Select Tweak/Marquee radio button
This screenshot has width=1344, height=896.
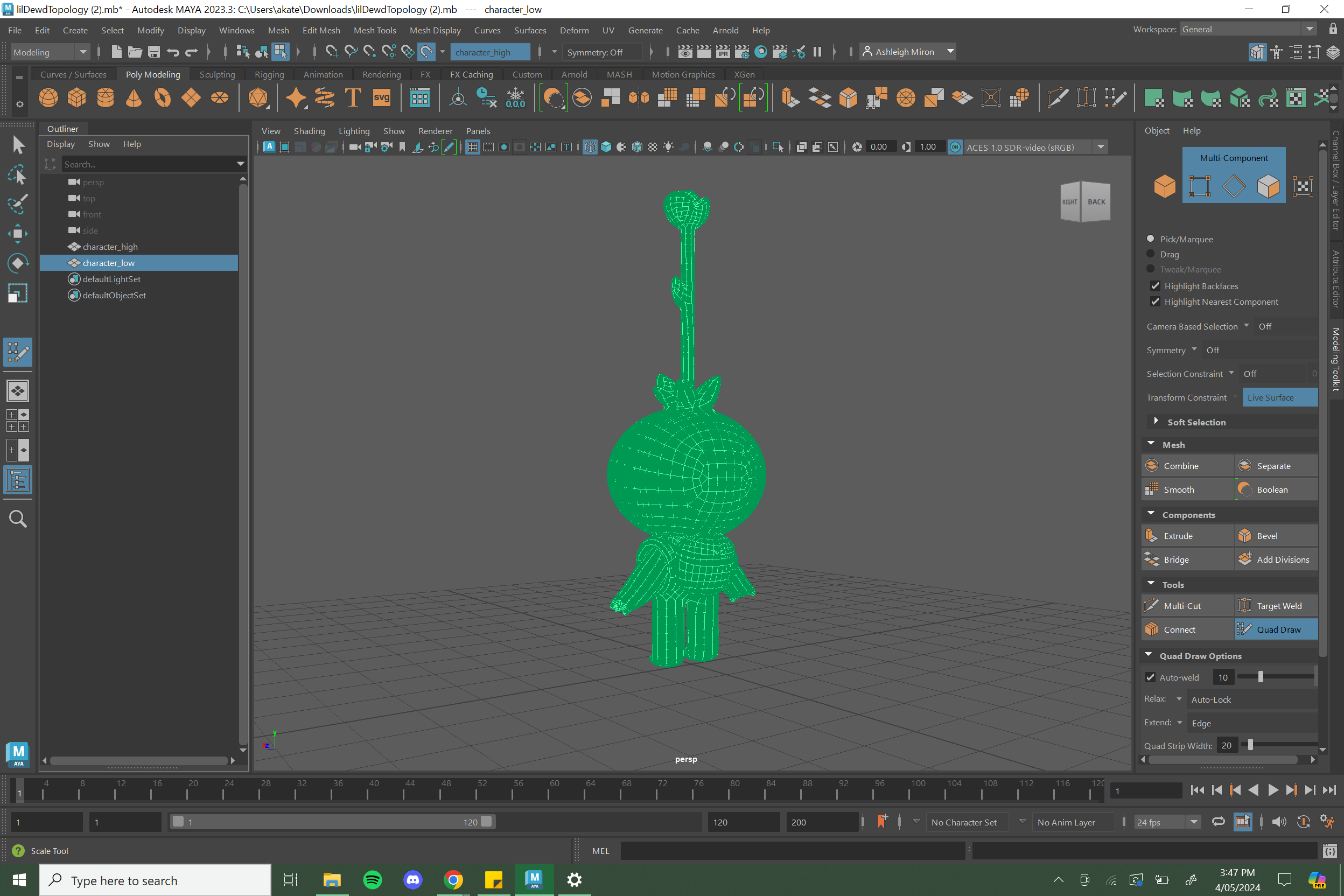(x=1150, y=269)
